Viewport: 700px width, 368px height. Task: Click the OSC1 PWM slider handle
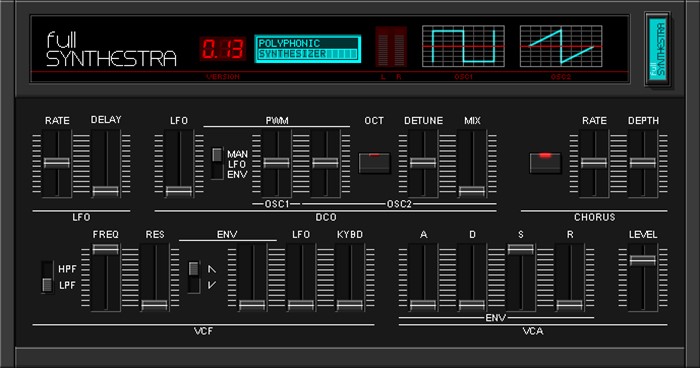click(276, 163)
